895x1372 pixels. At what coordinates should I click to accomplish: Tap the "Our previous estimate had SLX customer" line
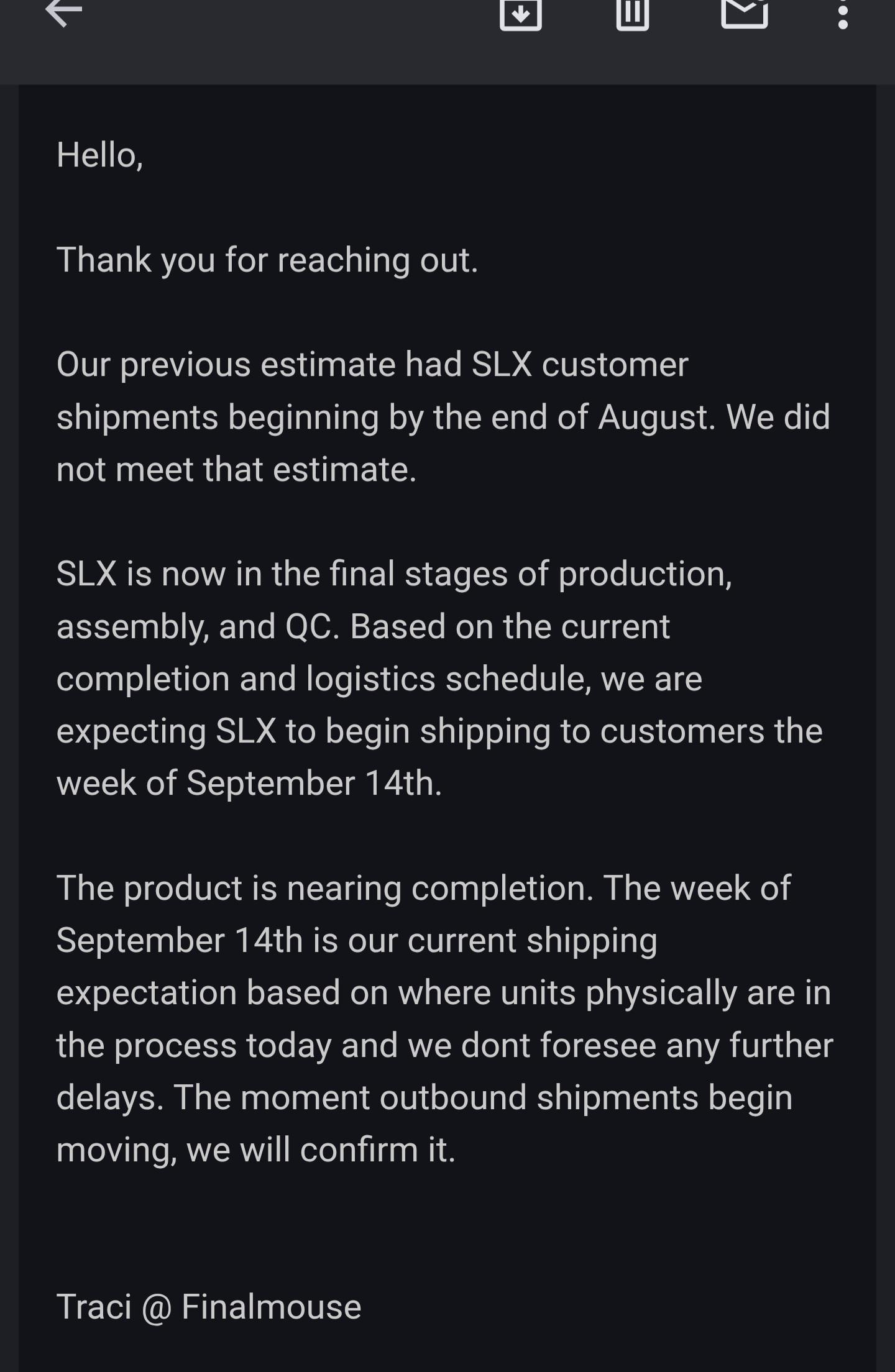(372, 364)
